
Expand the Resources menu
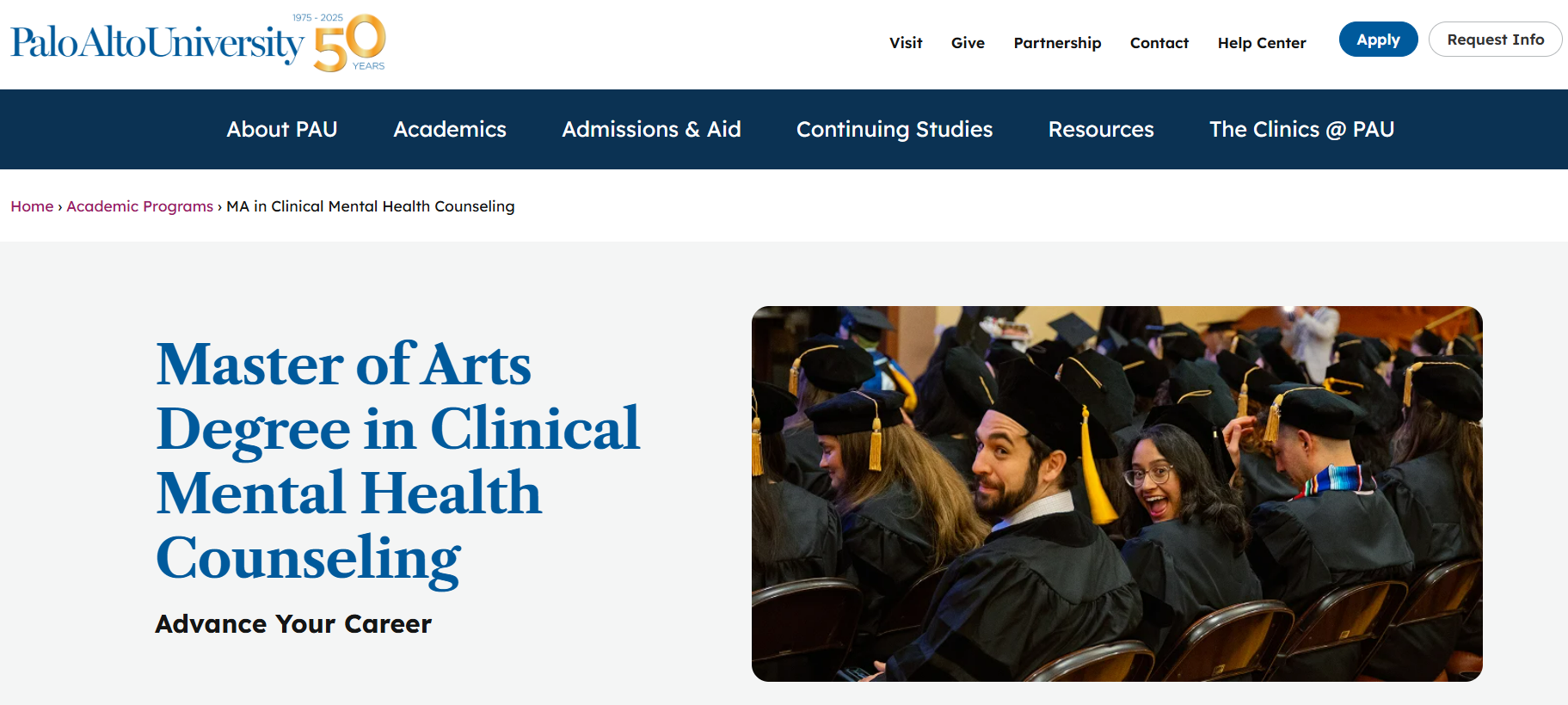click(x=1101, y=129)
